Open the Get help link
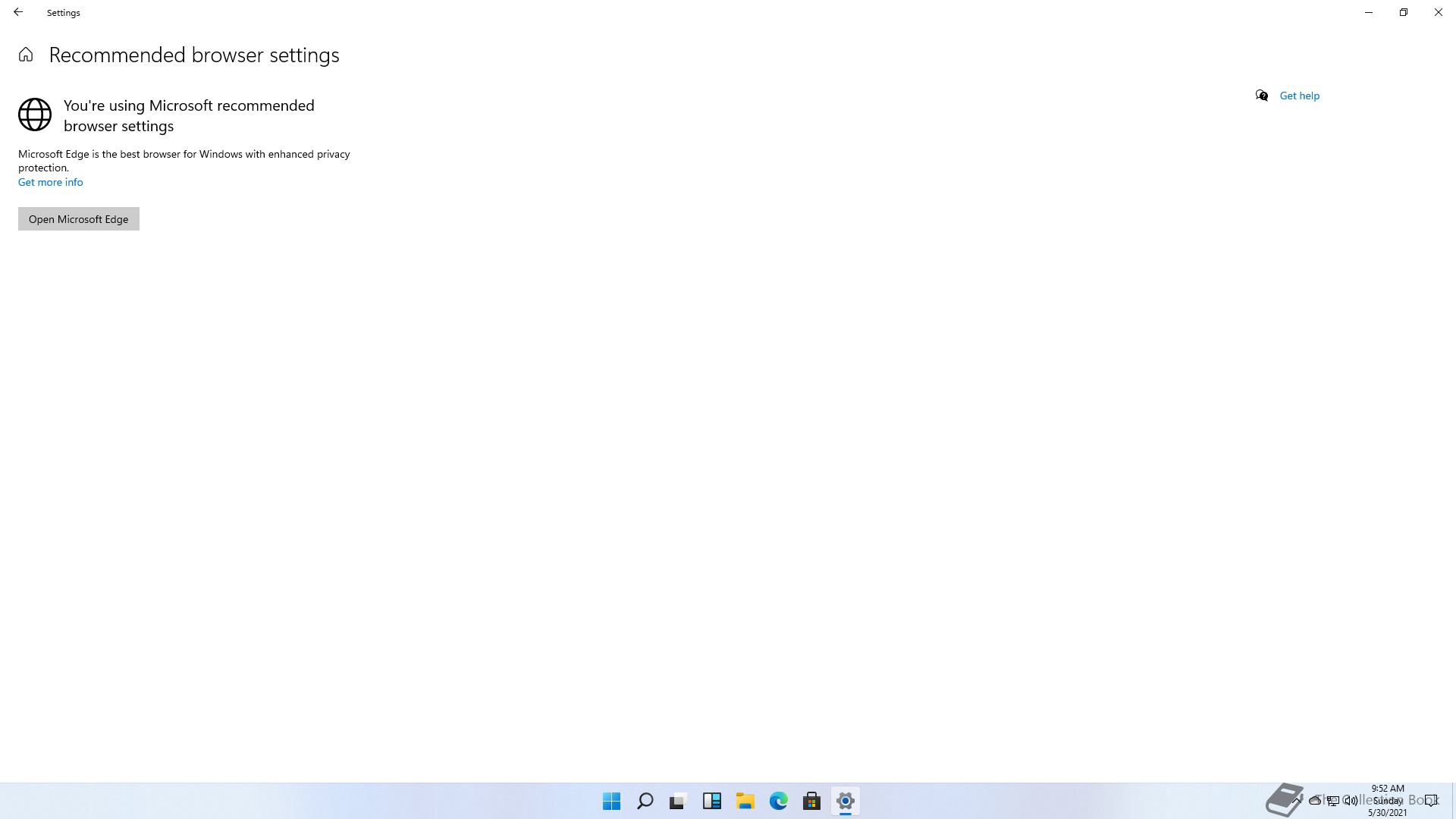 [x=1300, y=96]
